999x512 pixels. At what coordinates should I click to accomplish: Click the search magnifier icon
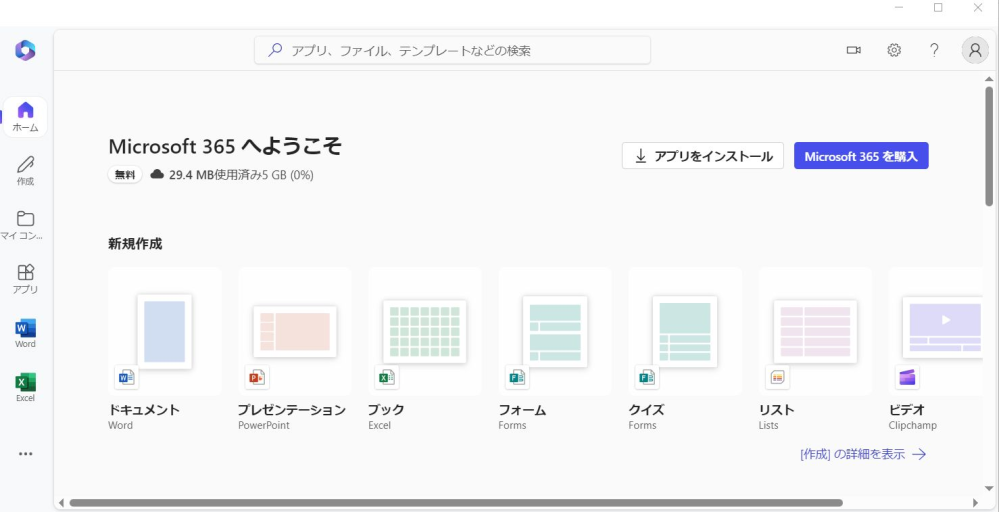[275, 50]
